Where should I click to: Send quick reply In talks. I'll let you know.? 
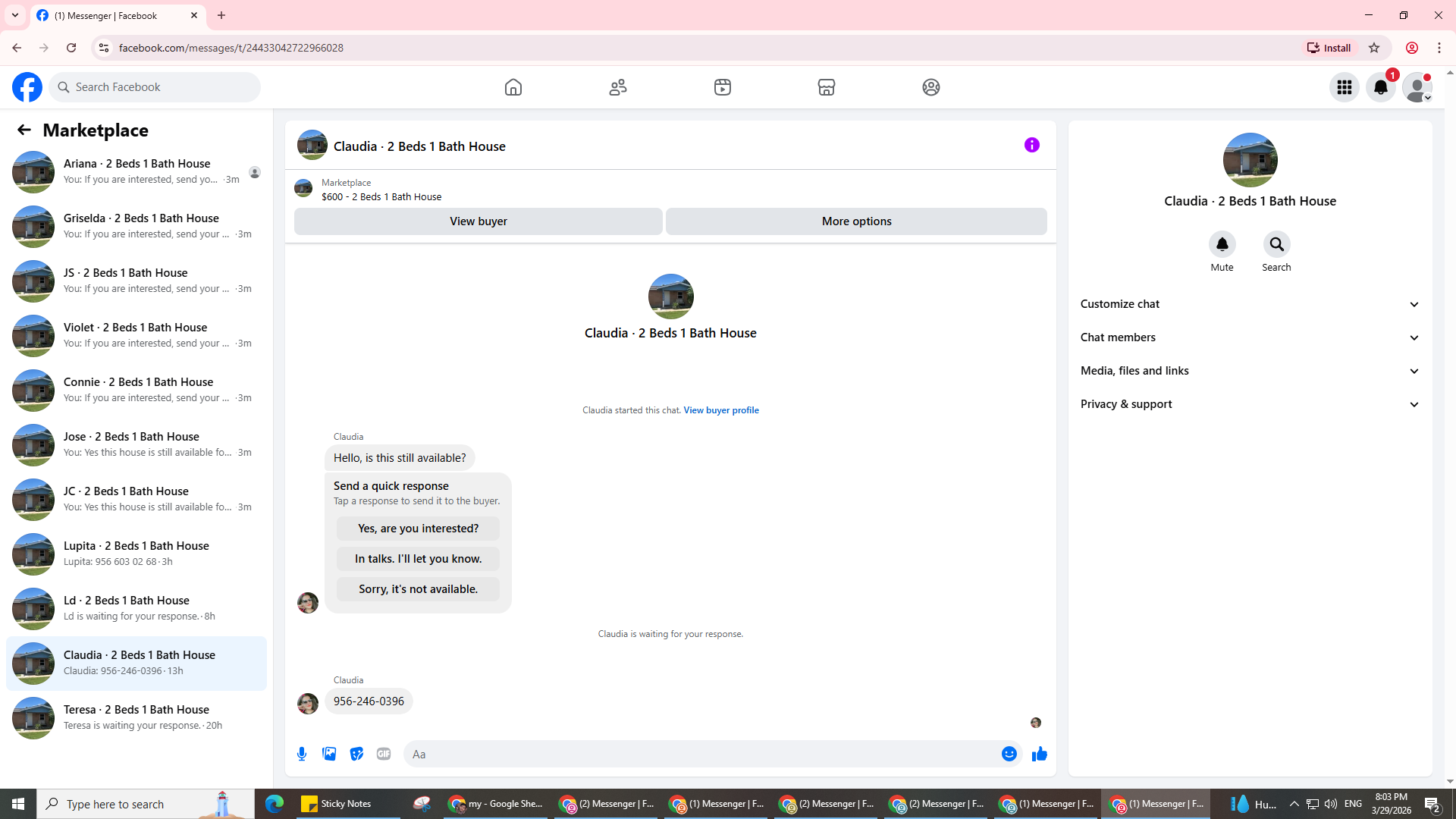(x=418, y=559)
